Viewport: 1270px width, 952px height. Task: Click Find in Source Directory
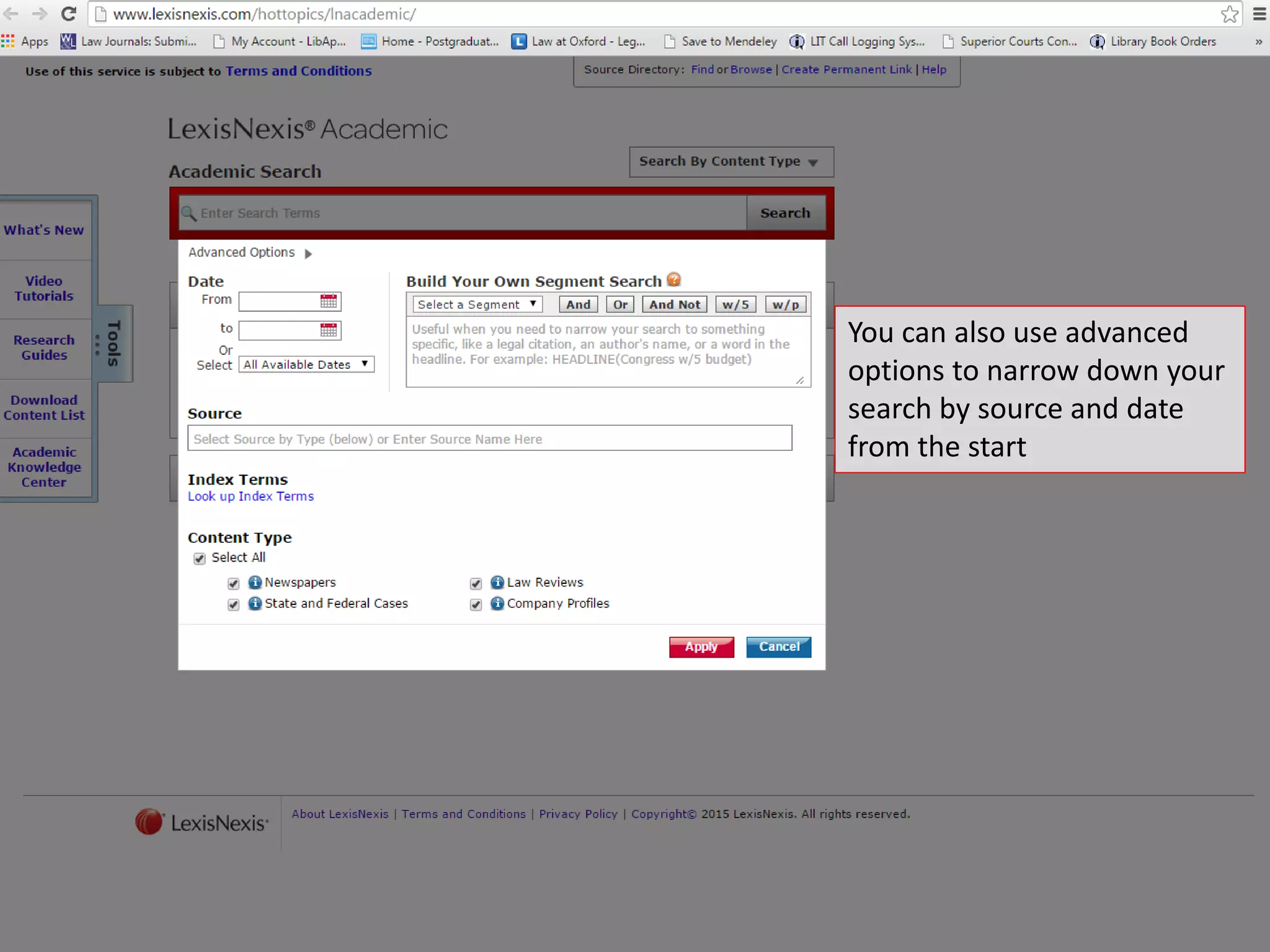pyautogui.click(x=703, y=69)
